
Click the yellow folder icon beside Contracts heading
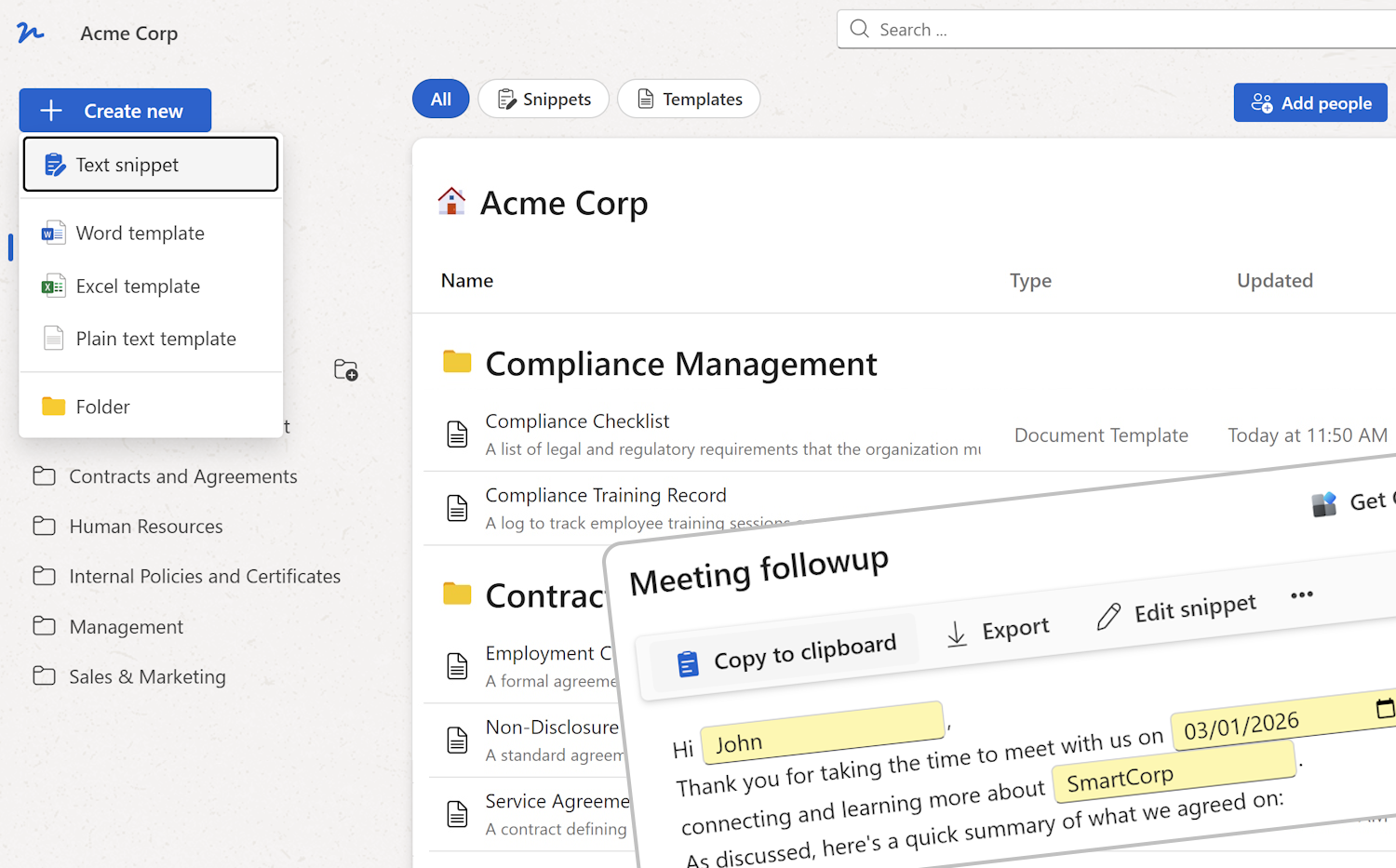pyautogui.click(x=457, y=594)
